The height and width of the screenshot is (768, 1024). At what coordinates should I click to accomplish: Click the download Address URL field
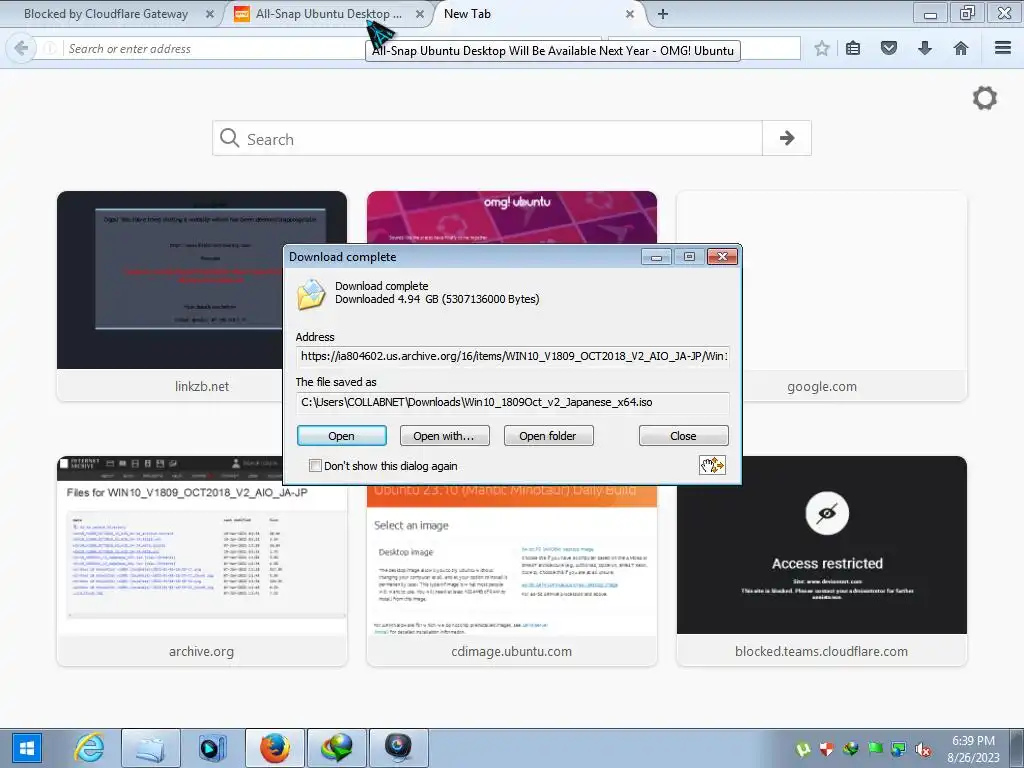click(x=513, y=357)
